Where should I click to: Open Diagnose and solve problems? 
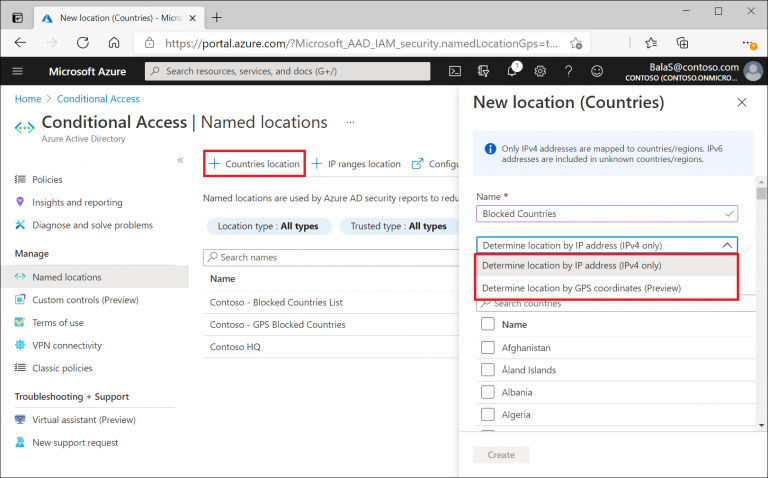[x=93, y=225]
